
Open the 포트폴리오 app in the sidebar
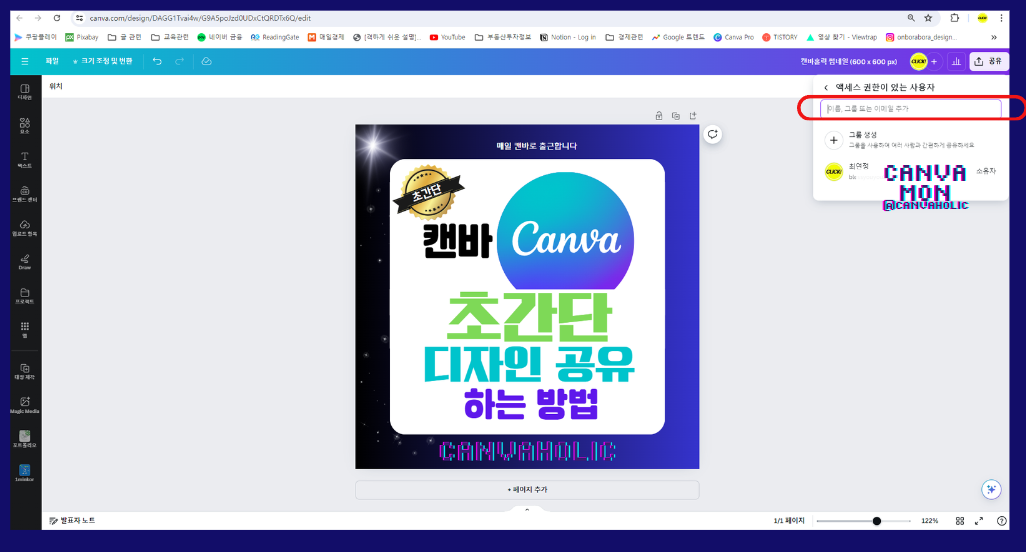[25, 440]
